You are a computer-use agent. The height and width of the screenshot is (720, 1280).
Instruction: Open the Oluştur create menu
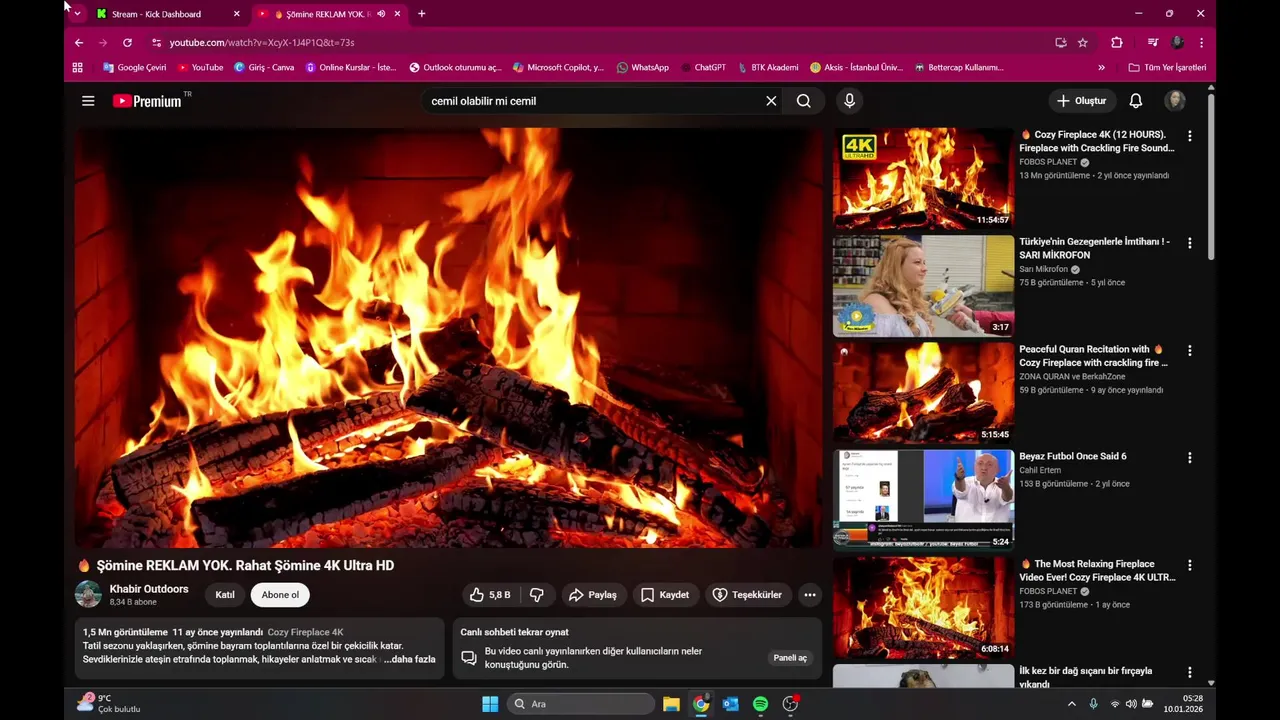pos(1082,101)
